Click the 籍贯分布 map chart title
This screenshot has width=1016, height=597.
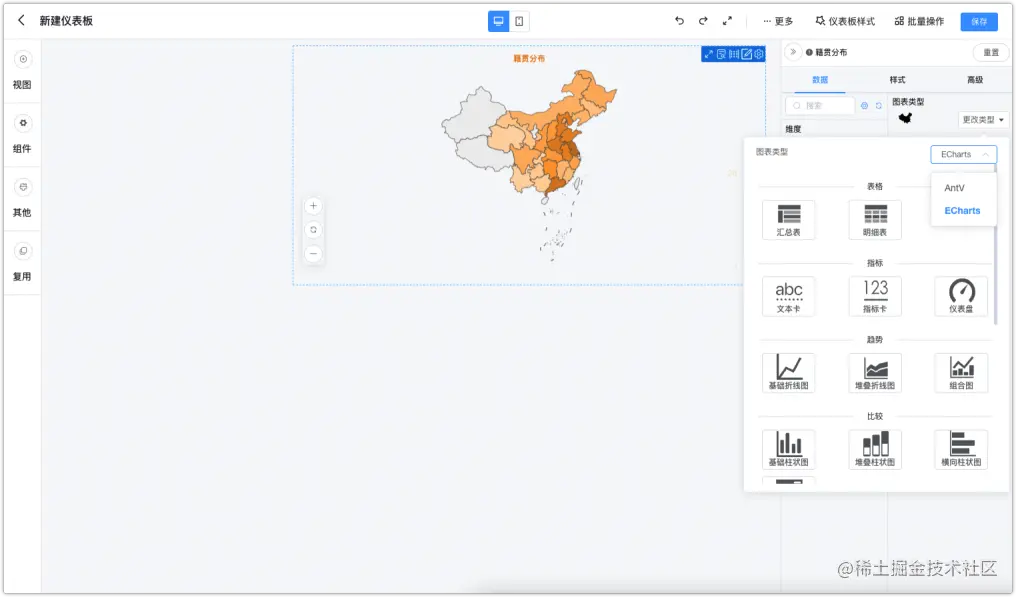point(529,58)
